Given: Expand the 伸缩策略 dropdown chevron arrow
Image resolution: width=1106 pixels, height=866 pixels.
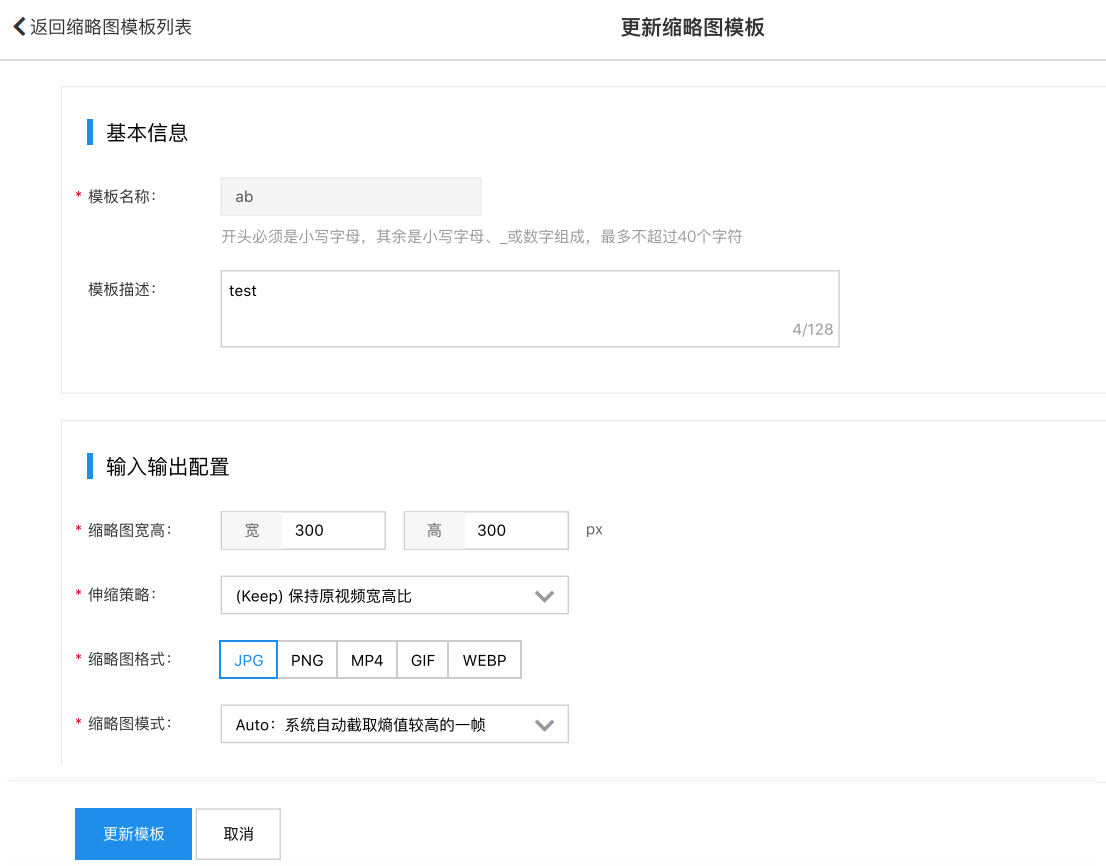Looking at the screenshot, I should pyautogui.click(x=544, y=596).
